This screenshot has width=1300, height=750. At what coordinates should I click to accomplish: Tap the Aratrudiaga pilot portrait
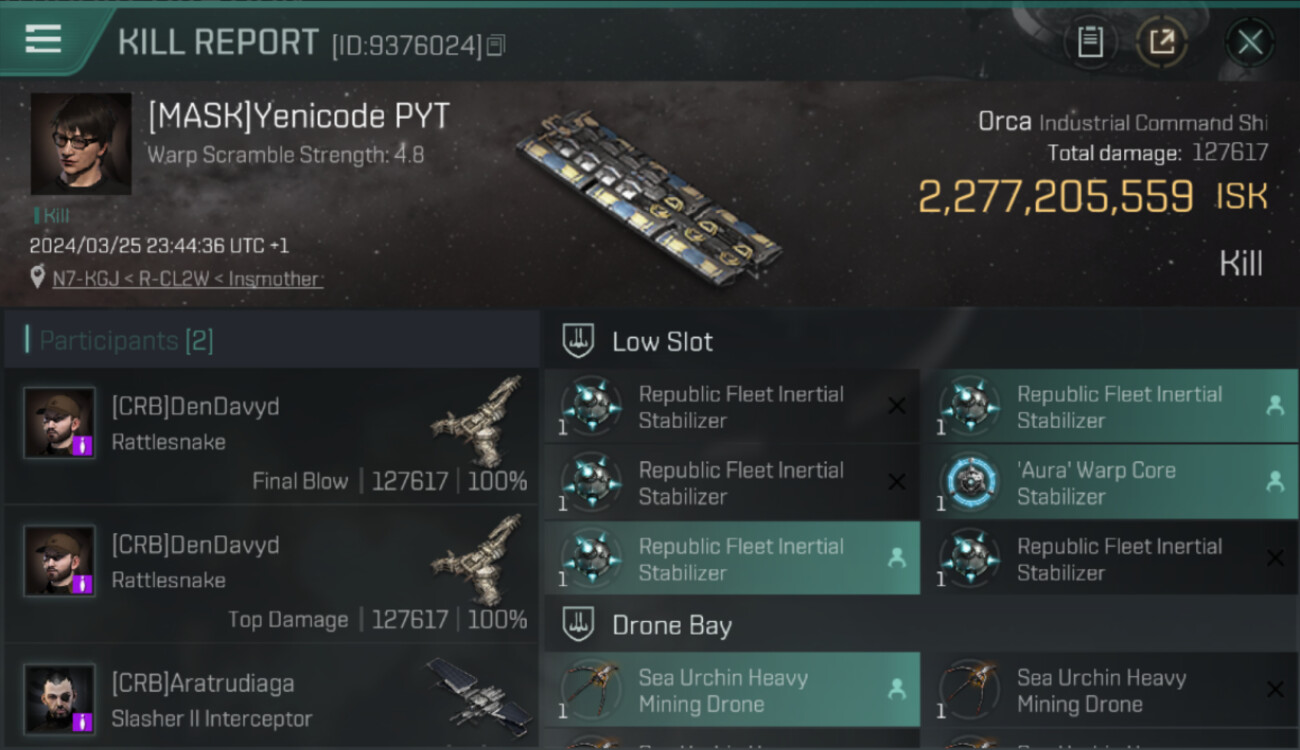click(x=60, y=698)
